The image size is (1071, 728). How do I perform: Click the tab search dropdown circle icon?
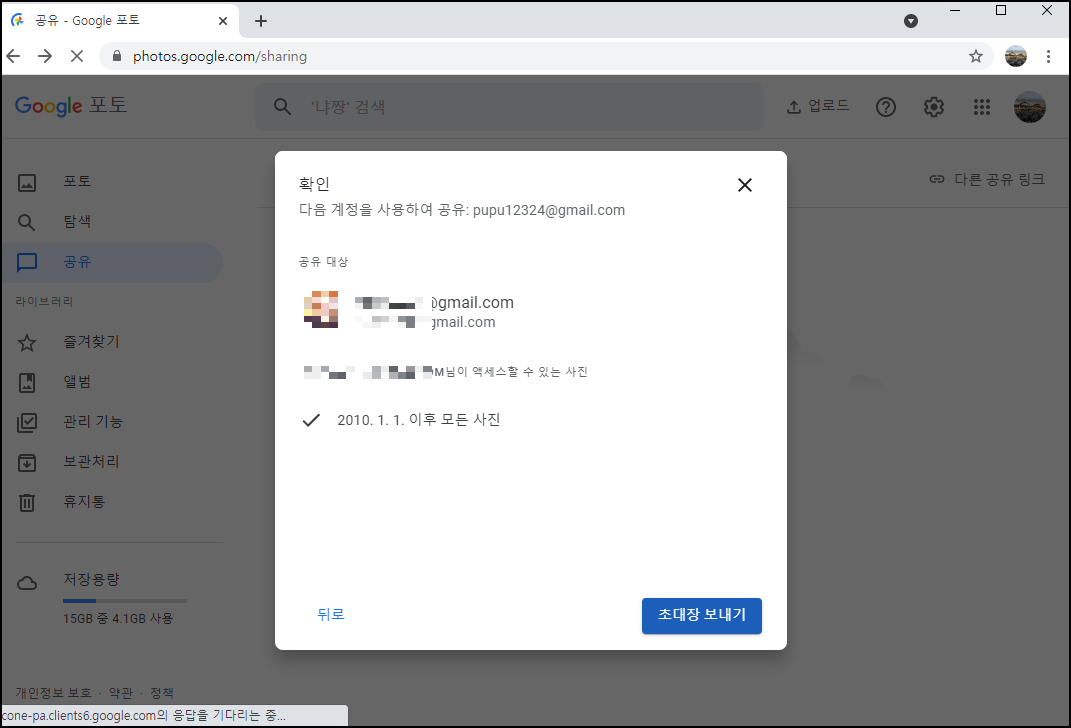(910, 21)
